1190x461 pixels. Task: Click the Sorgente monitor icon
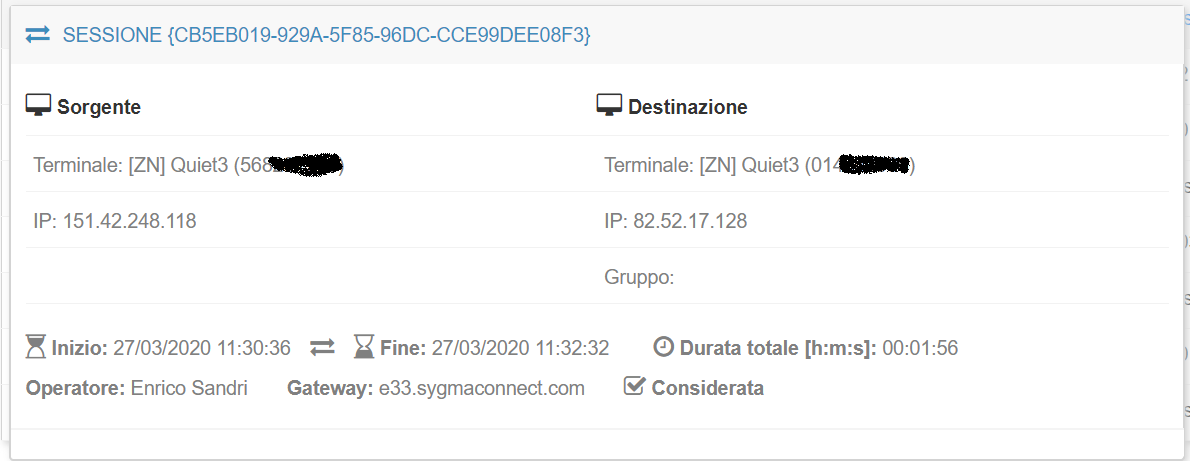38,106
